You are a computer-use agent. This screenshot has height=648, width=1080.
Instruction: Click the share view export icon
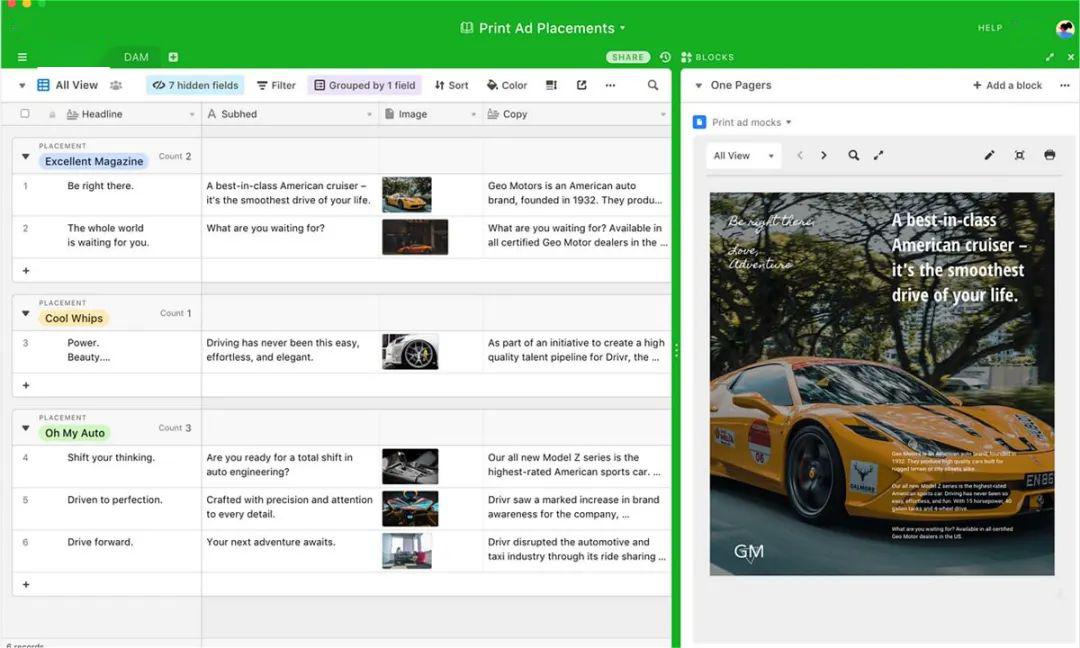click(581, 86)
